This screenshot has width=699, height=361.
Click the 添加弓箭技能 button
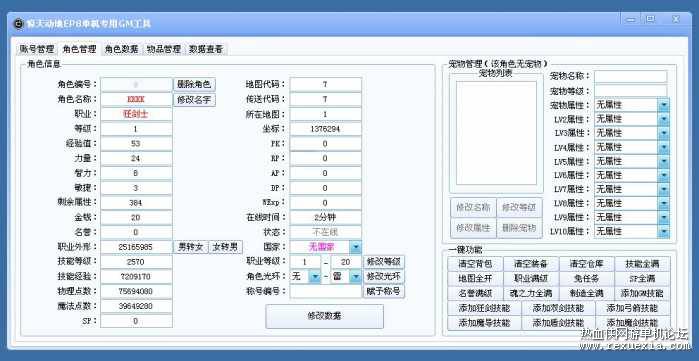click(x=632, y=308)
